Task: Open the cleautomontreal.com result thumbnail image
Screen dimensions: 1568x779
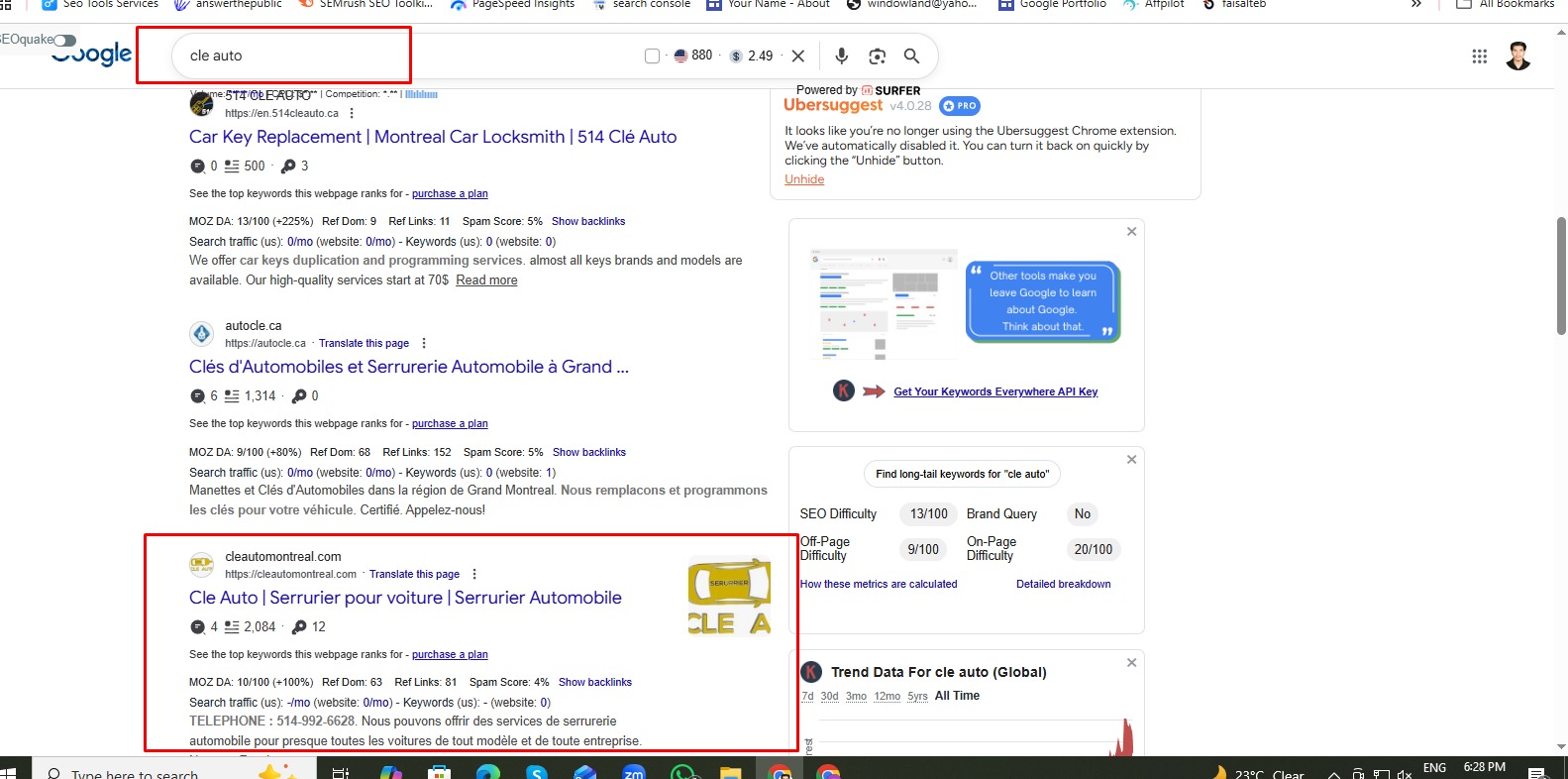Action: coord(729,596)
